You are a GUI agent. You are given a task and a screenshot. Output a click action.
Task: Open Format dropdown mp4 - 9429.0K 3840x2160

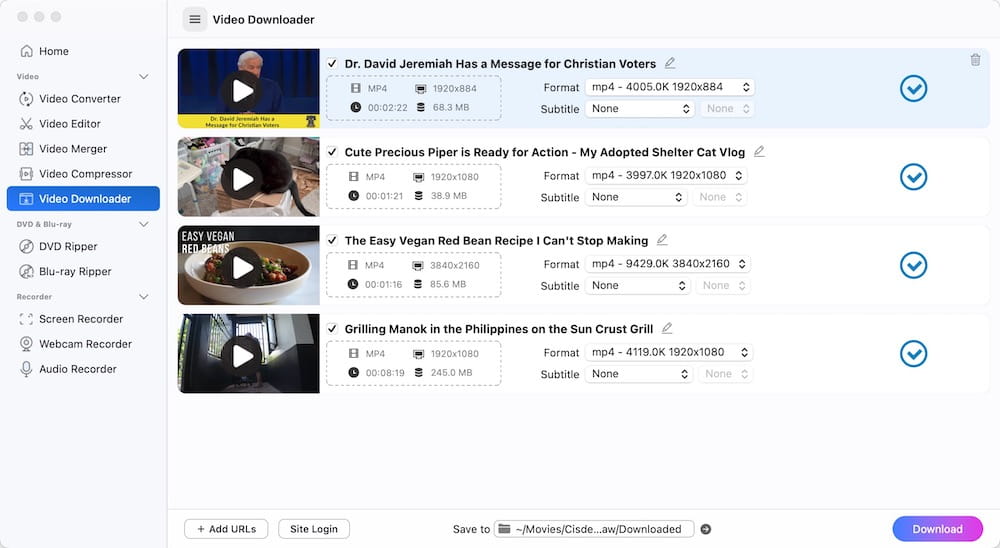click(668, 263)
